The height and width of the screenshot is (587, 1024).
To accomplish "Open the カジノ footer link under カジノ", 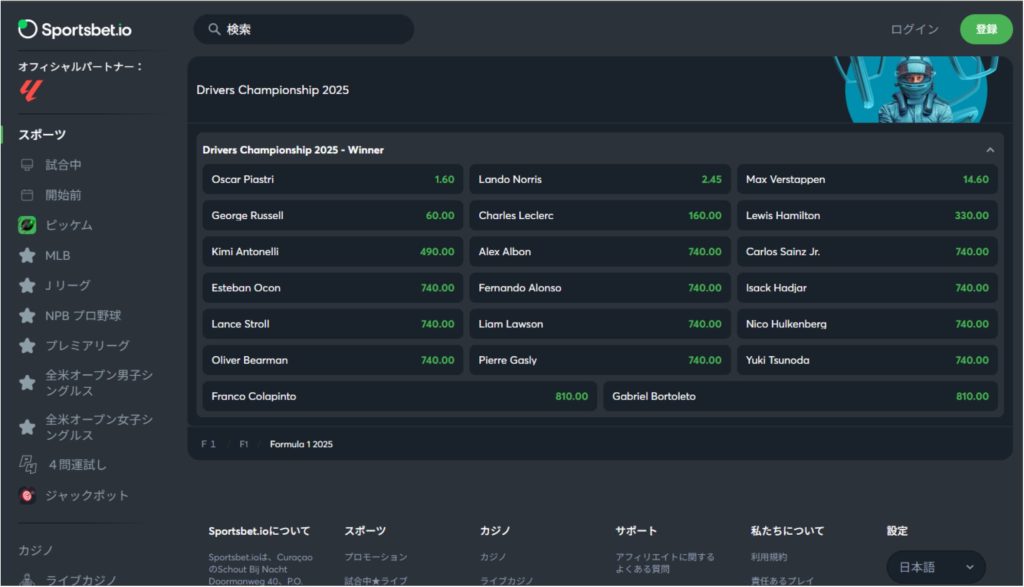I will (492, 557).
